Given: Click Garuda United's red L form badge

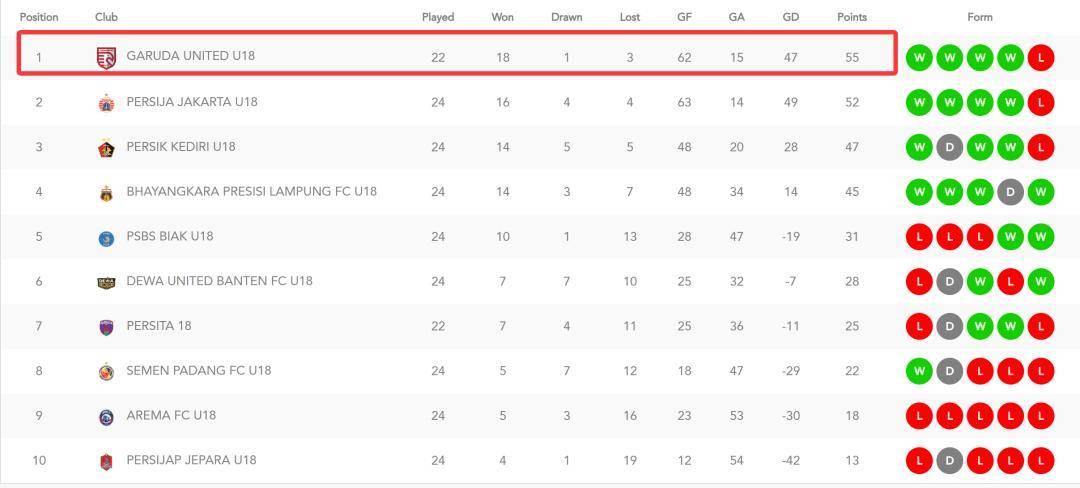Looking at the screenshot, I should pyautogui.click(x=1040, y=58).
